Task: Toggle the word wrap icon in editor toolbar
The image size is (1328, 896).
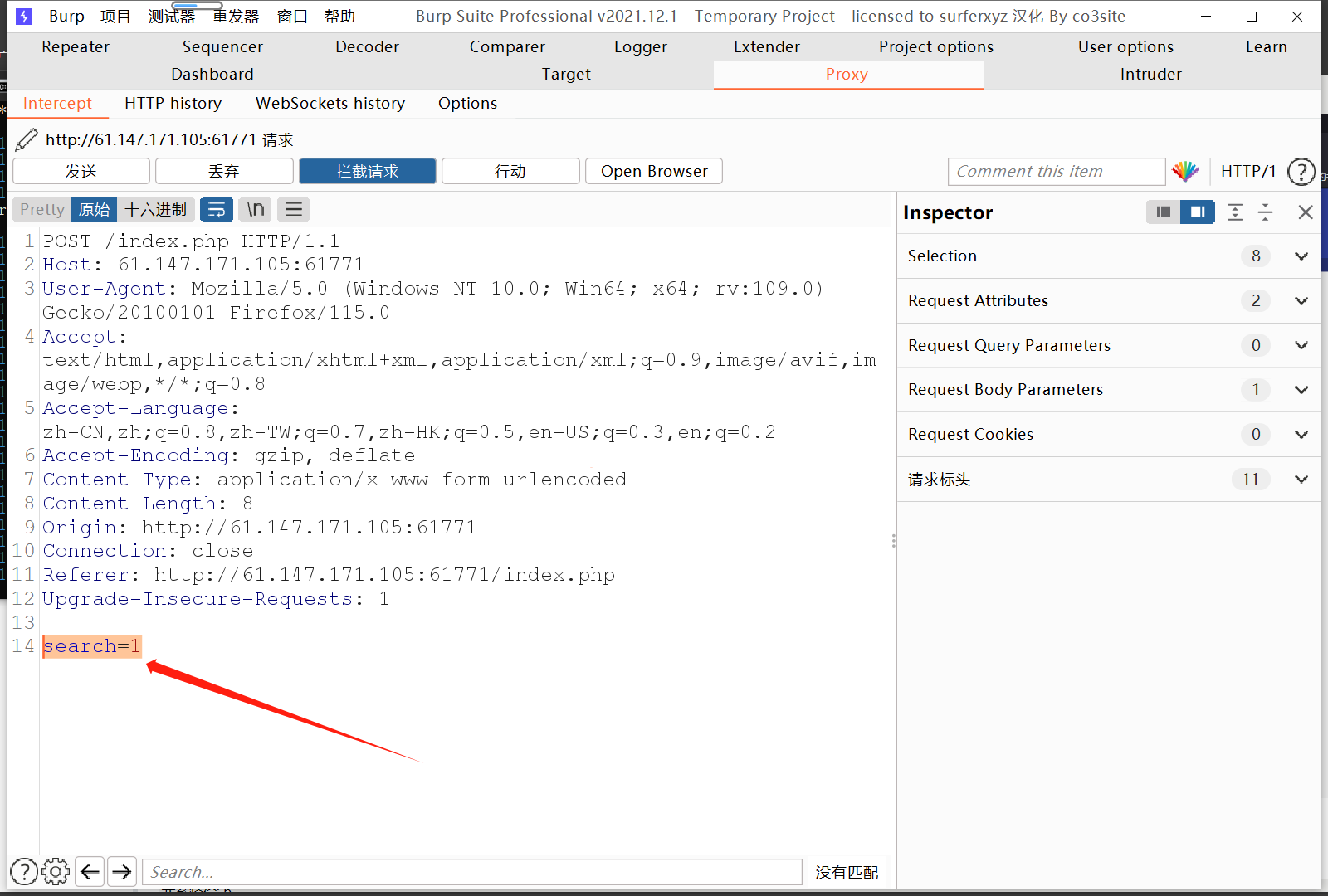Action: 217,209
